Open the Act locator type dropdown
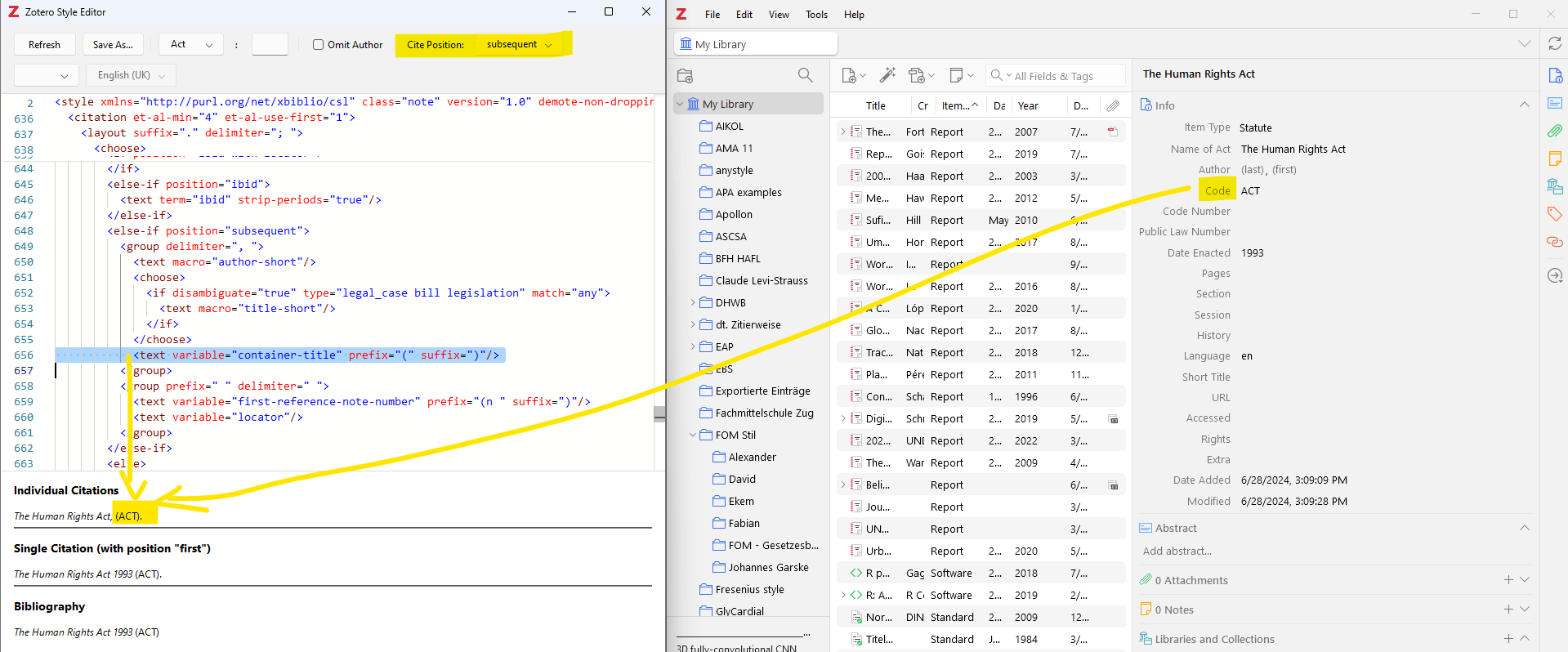The width and height of the screenshot is (1568, 652). tap(191, 44)
